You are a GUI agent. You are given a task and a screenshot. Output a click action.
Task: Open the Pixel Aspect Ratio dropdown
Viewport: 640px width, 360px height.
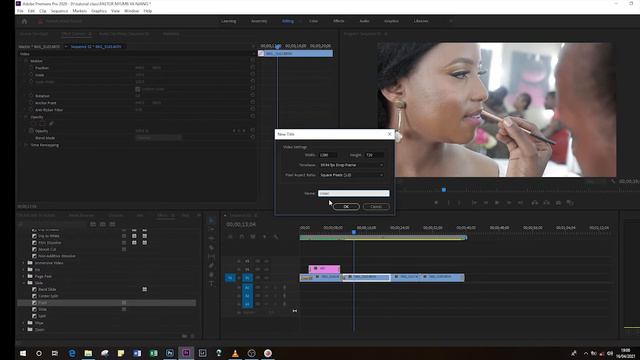[351, 175]
